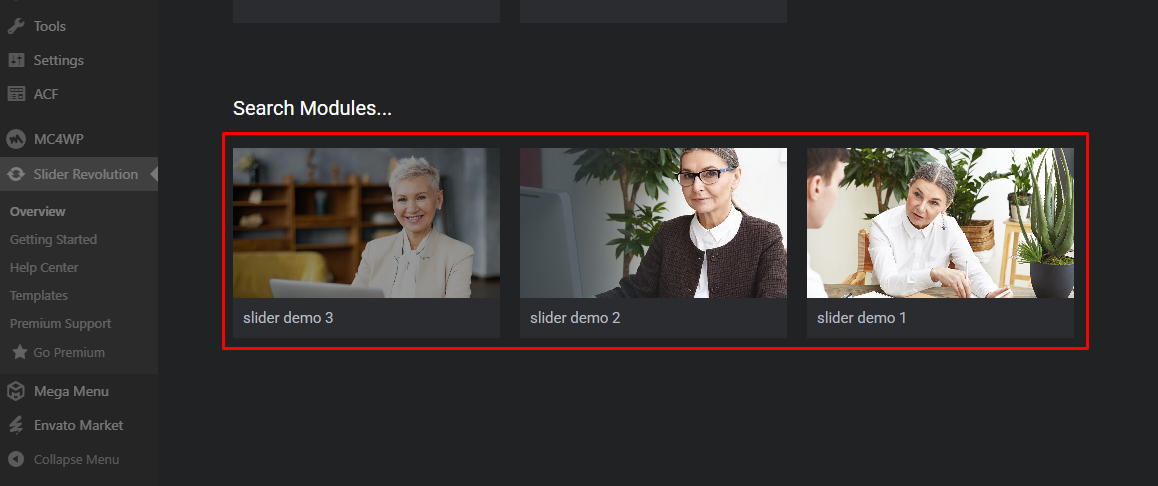Screen dimensions: 1158x486
Task: Open the slider demo 1 thumbnail
Action: (x=940, y=223)
